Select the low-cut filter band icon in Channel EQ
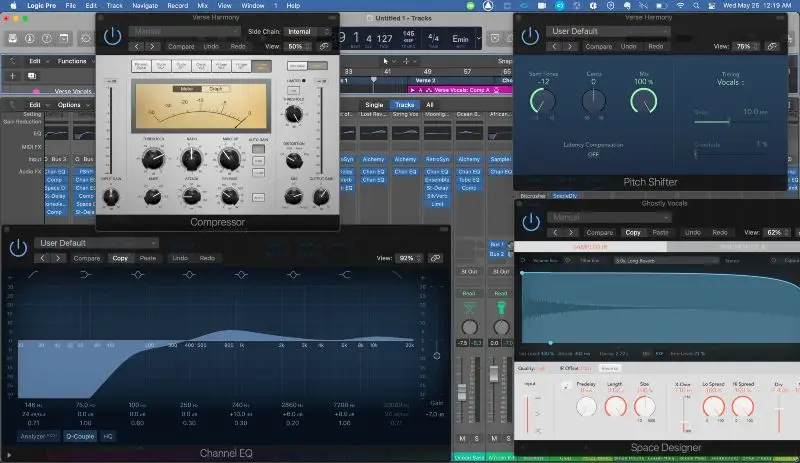The image size is (800, 463). [33, 274]
